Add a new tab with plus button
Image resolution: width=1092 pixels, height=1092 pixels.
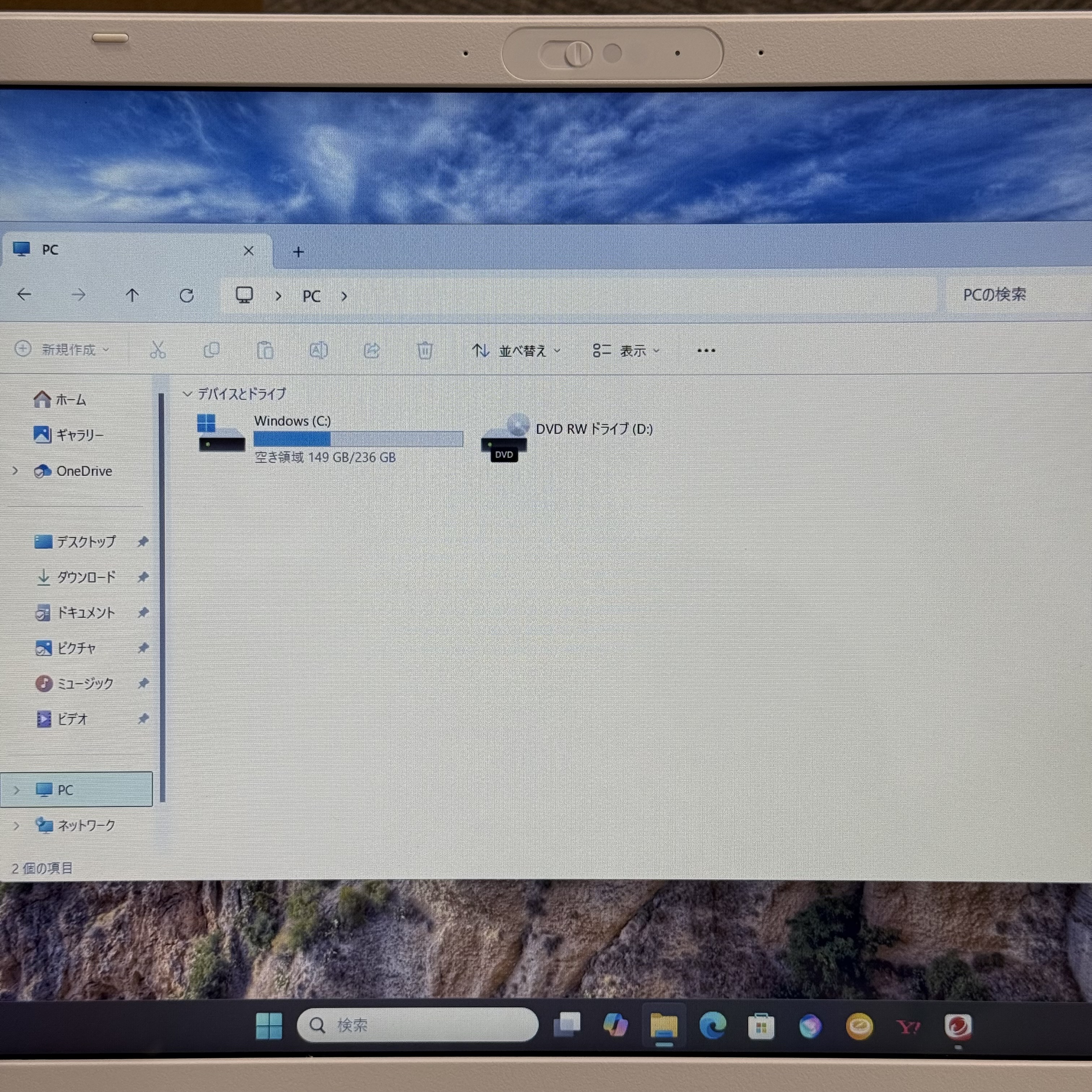coord(298,252)
